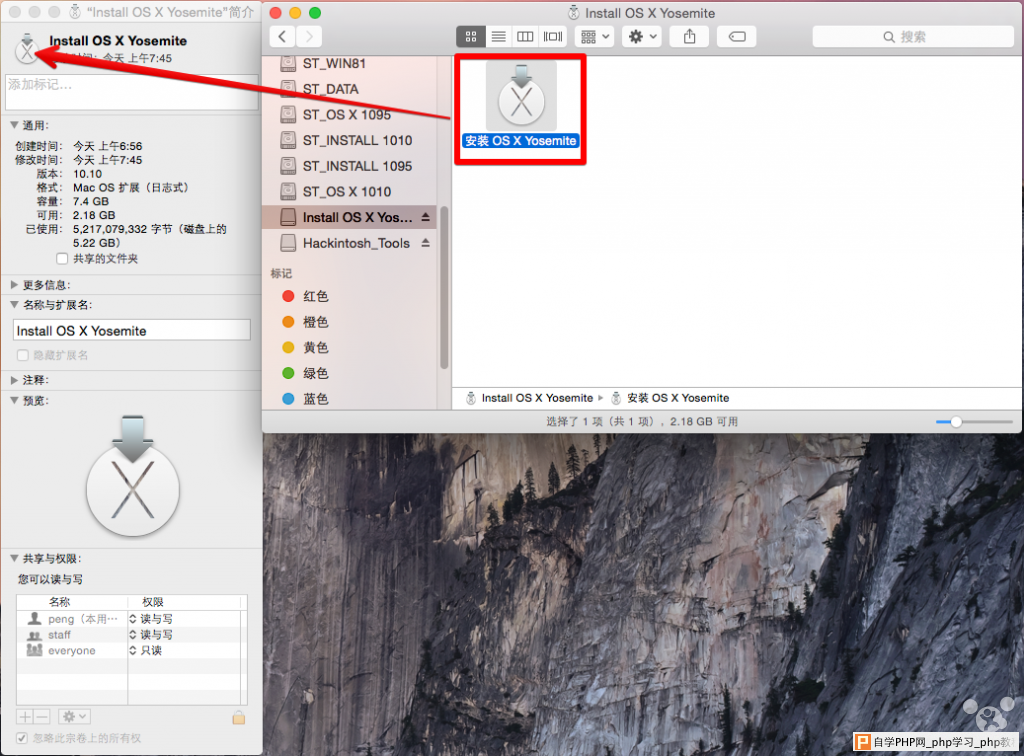
Task: Open the item arrangement dropdown
Action: (594, 37)
